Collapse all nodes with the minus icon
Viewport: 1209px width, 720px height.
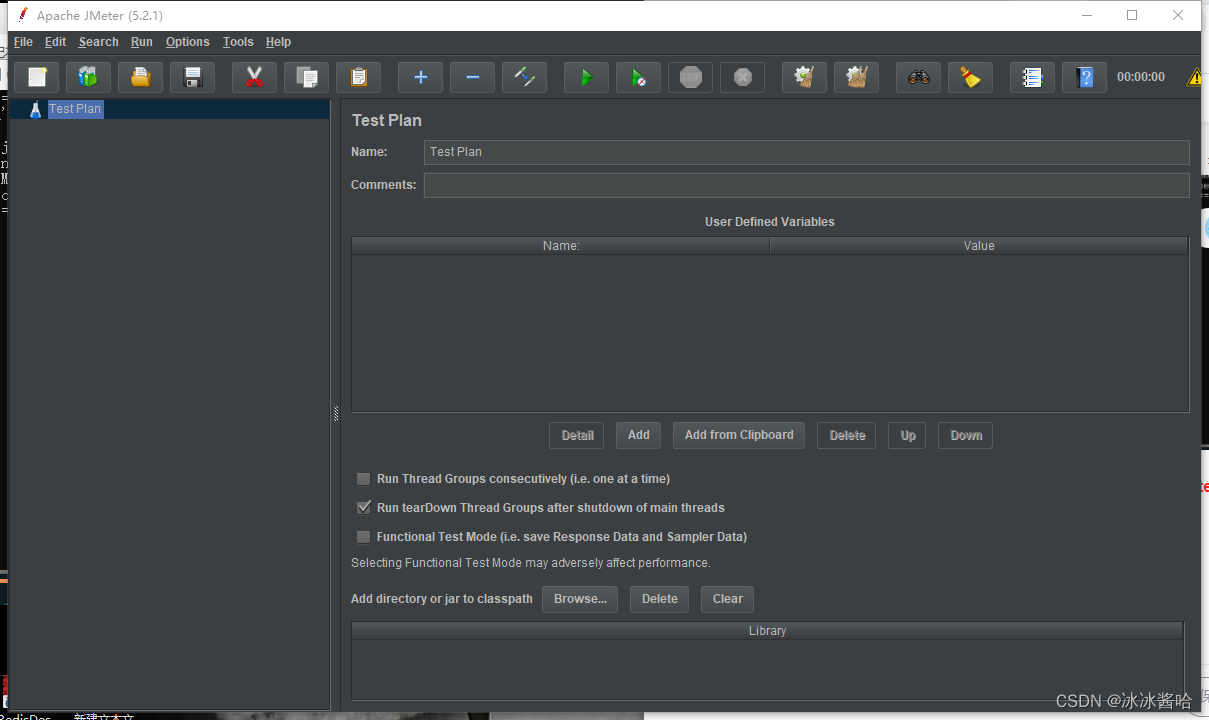[473, 77]
